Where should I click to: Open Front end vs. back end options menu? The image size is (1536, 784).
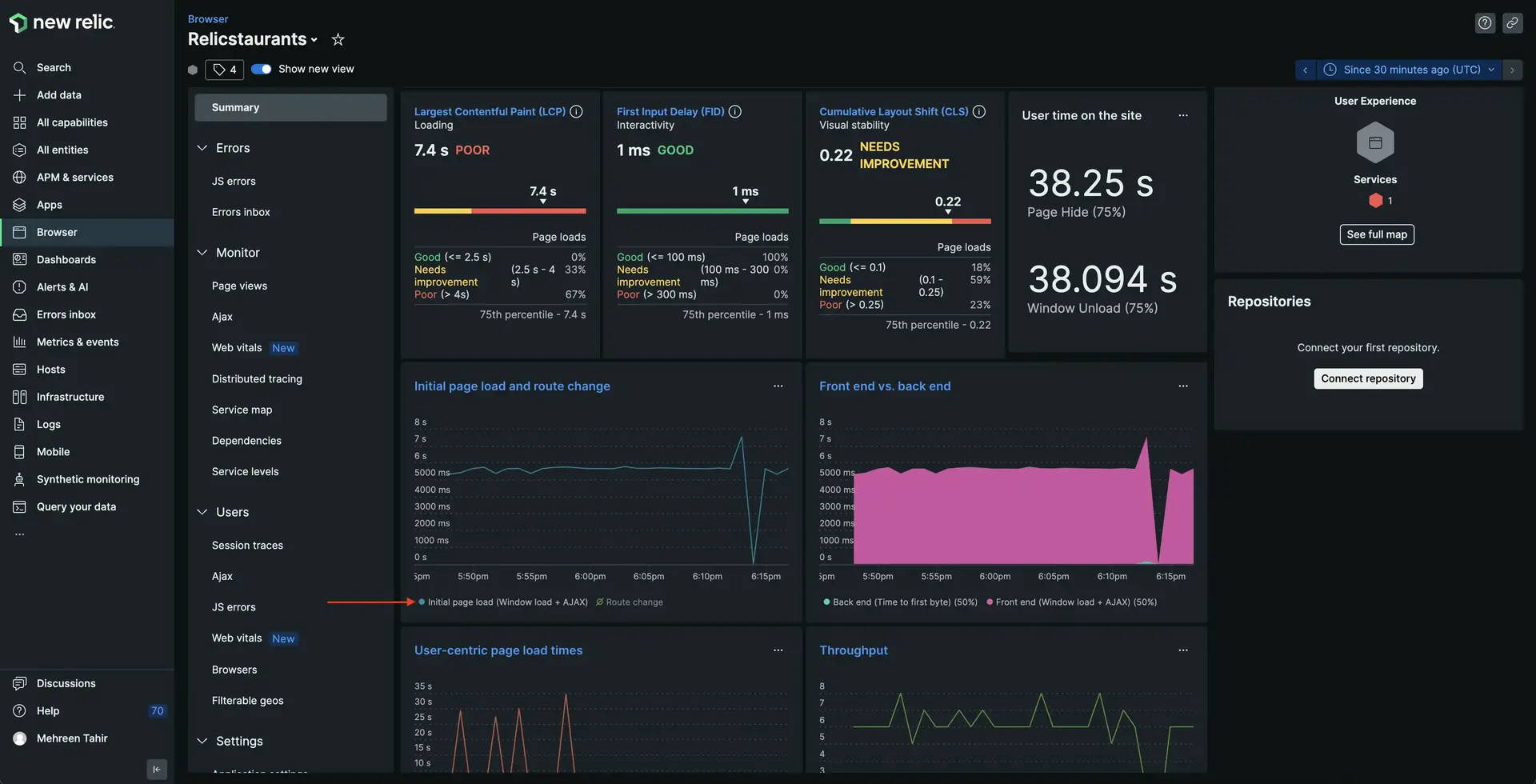(1183, 386)
